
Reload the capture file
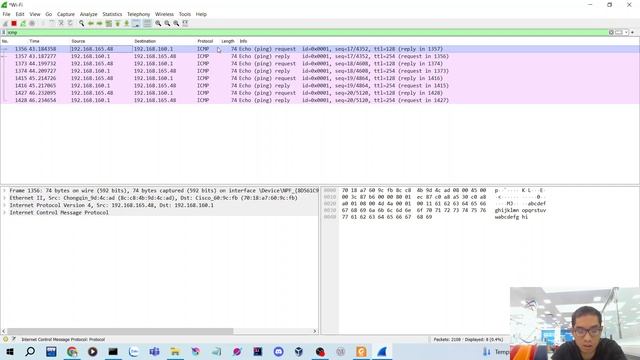(70, 24)
